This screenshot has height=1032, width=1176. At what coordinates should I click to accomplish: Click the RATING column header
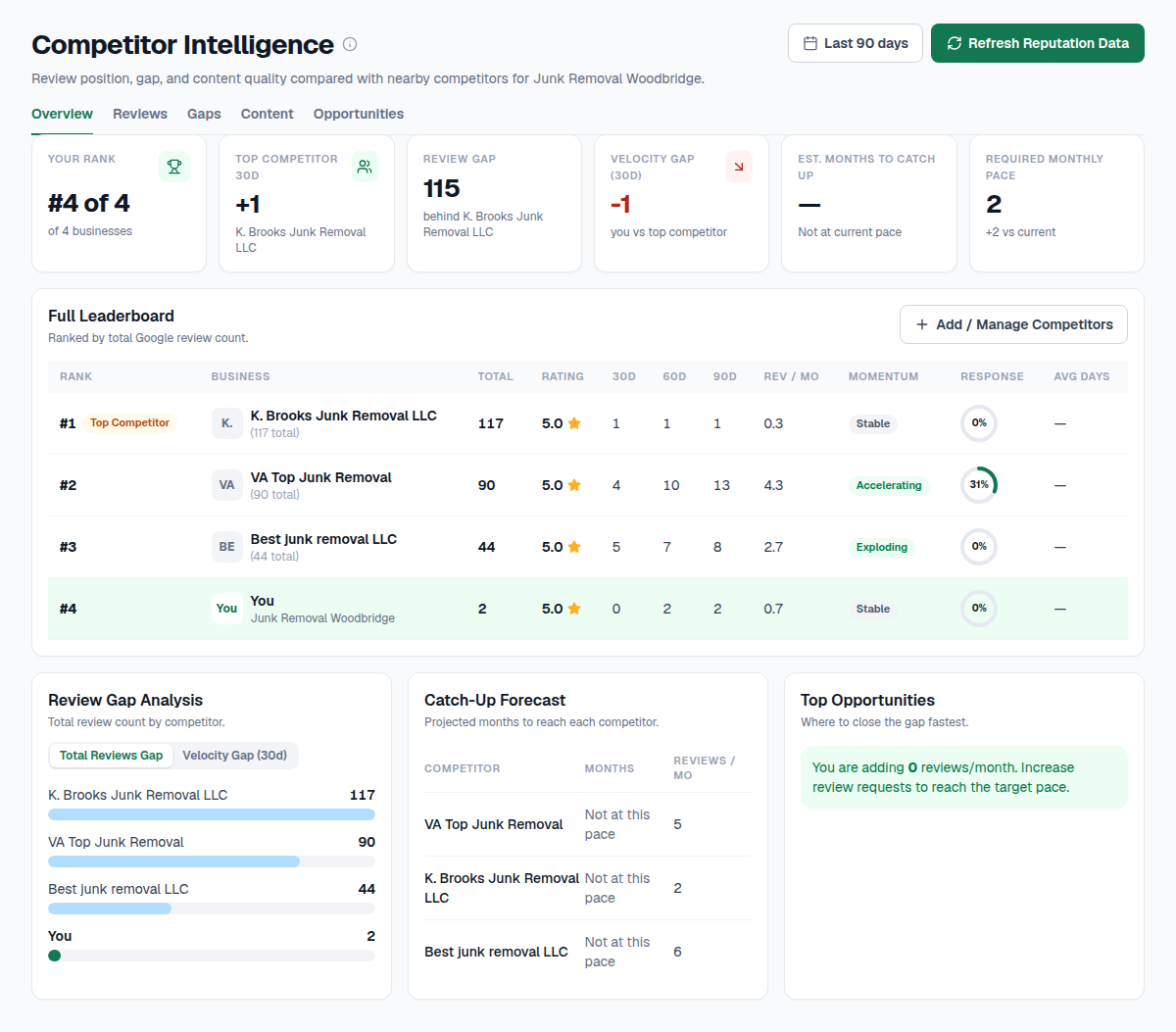(563, 376)
